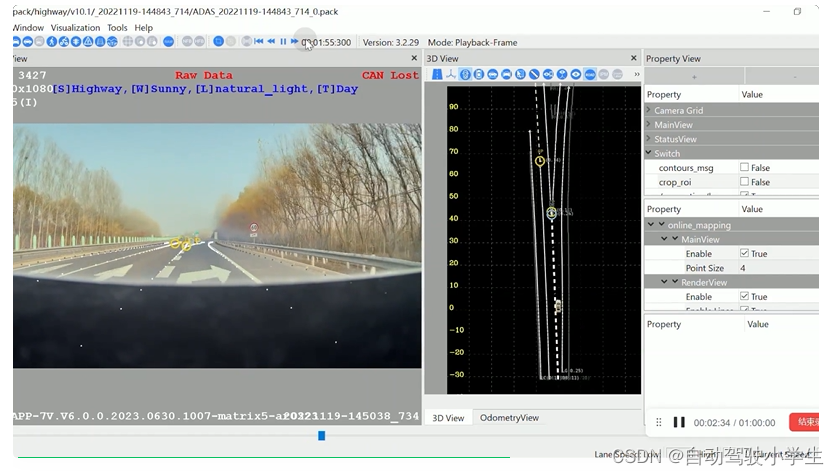This screenshot has width=839, height=475.
Task: Click the blue round MAP icon in main toolbar
Action: pyautogui.click(x=169, y=42)
